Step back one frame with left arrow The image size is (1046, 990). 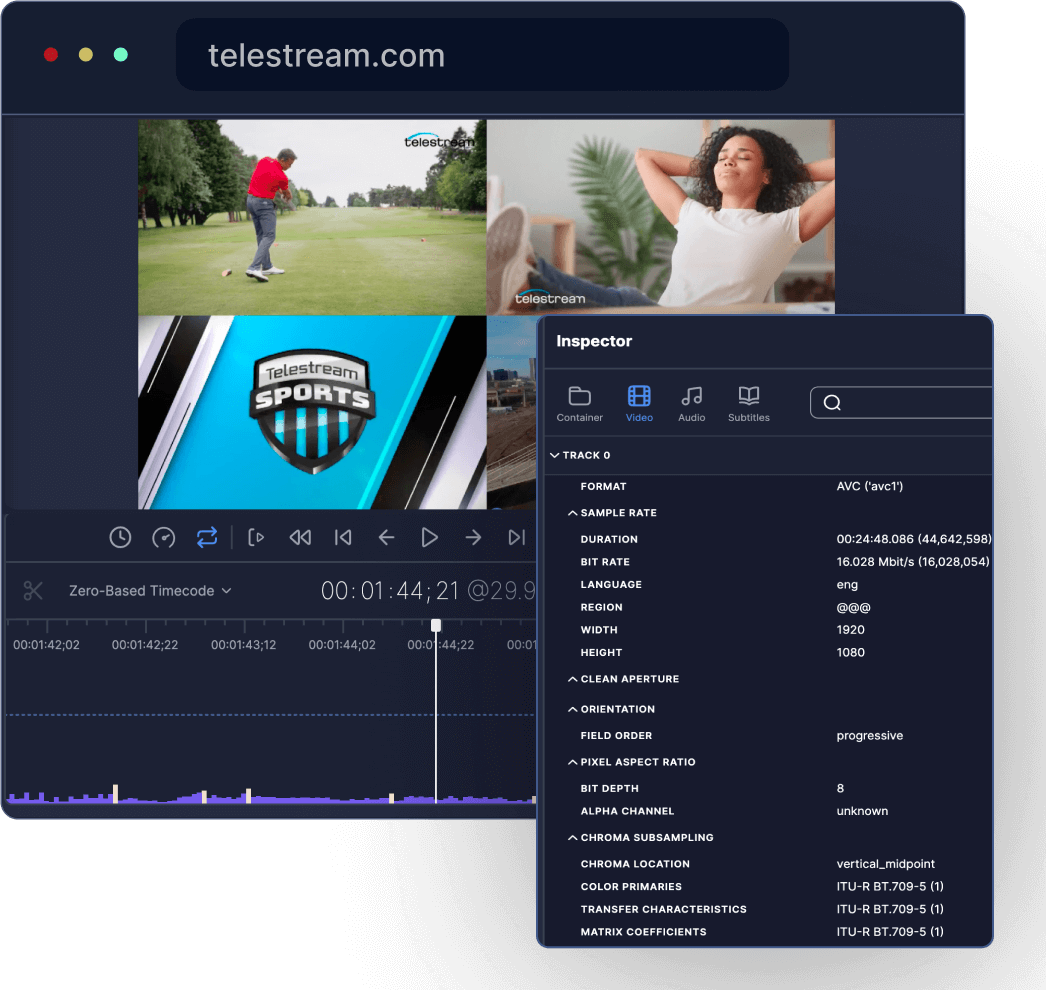[386, 538]
